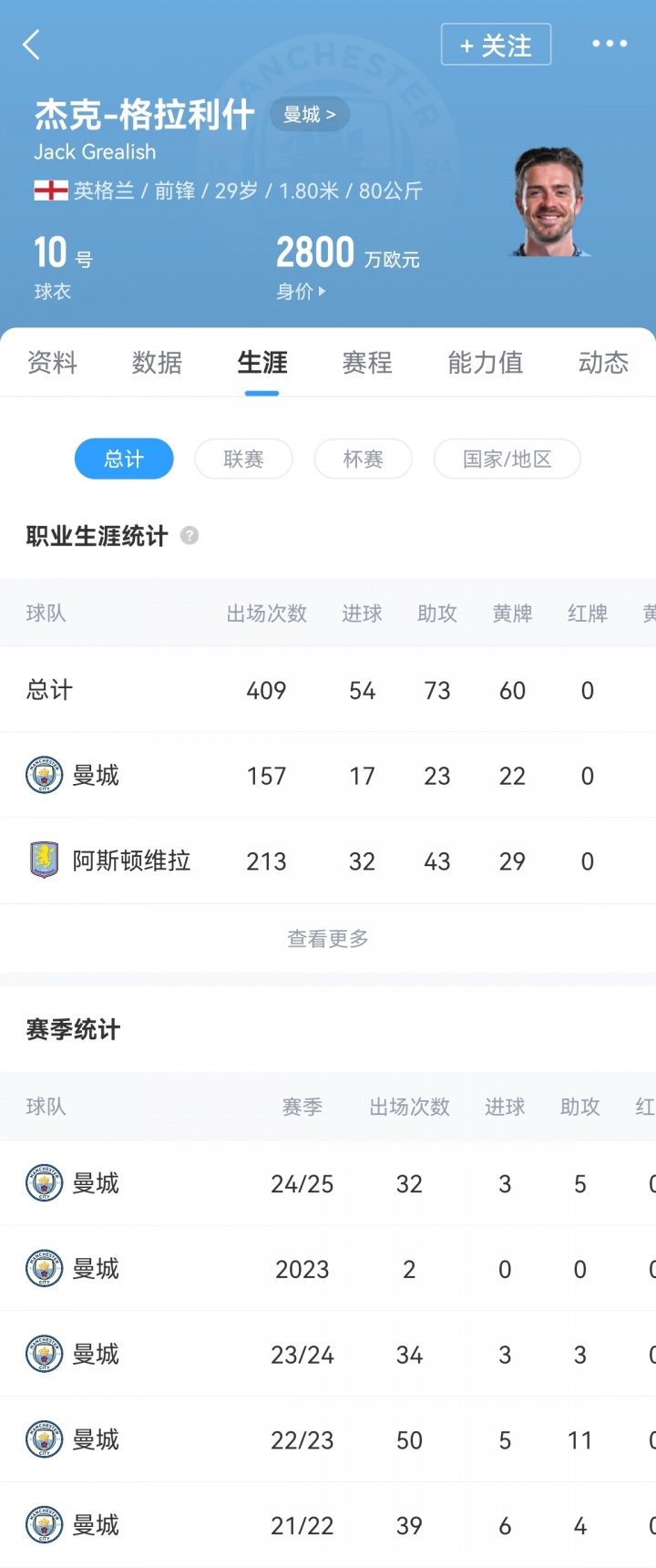Click the + 关注 follow button
Screen dimensions: 656x1568
pyautogui.click(x=496, y=45)
